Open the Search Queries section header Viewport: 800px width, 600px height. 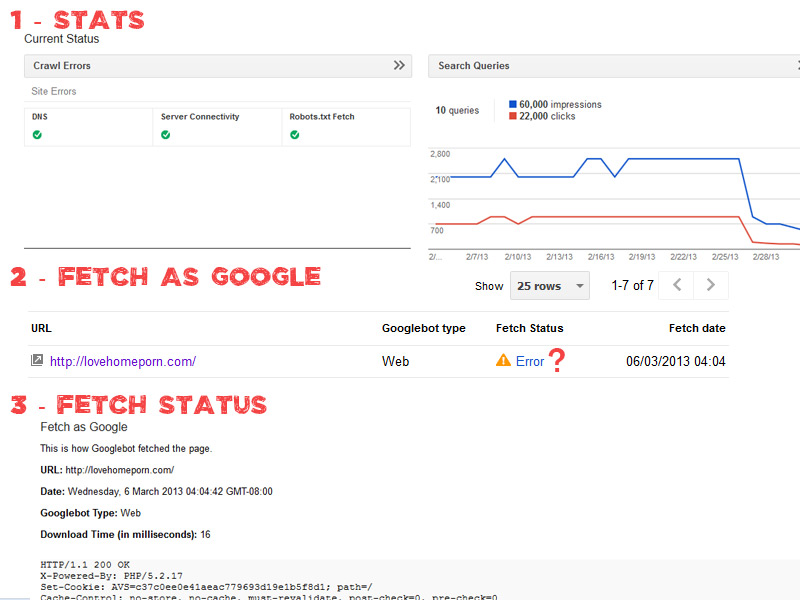point(614,66)
